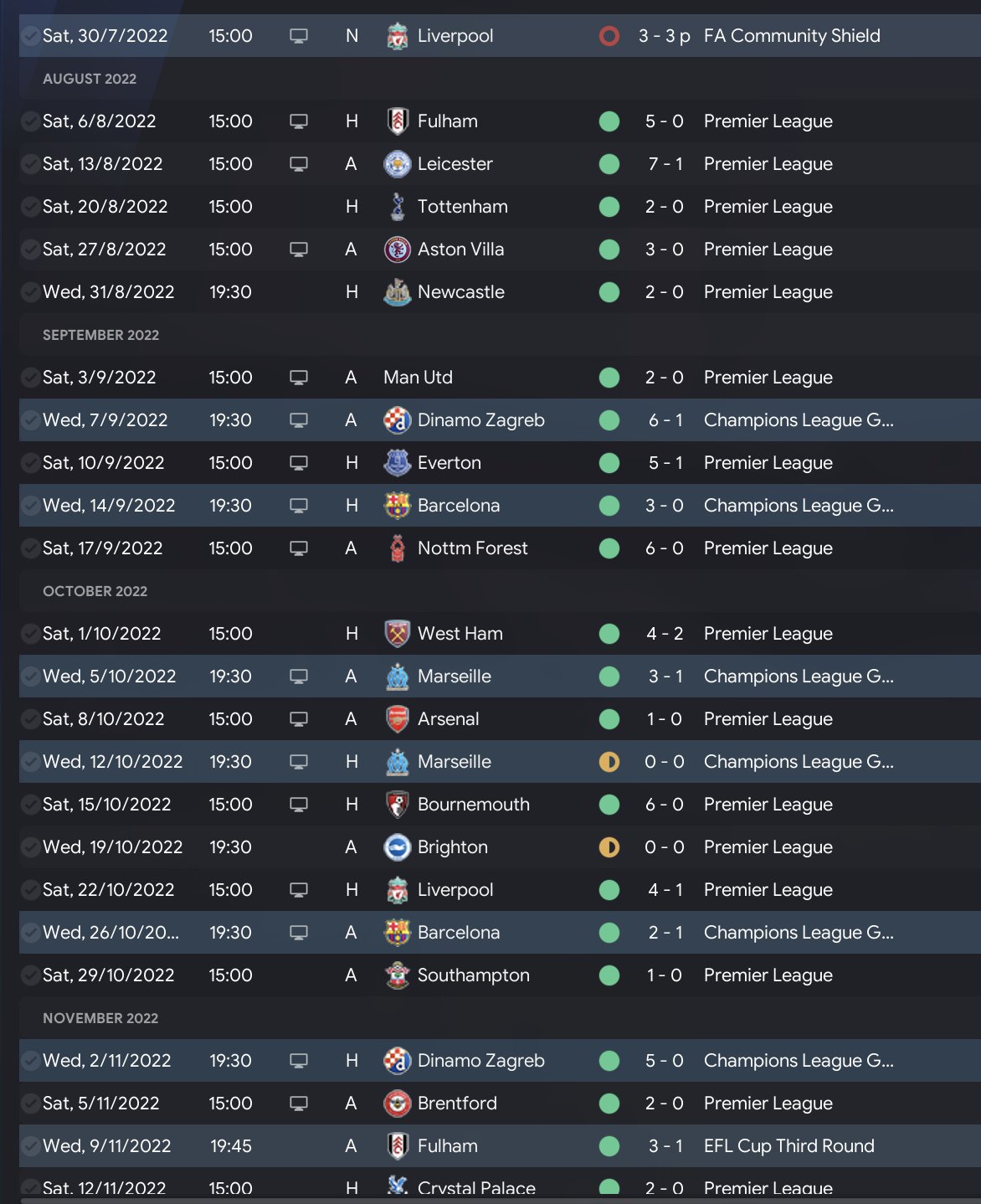
Task: Click the Aston Villa club badge
Action: tap(398, 250)
